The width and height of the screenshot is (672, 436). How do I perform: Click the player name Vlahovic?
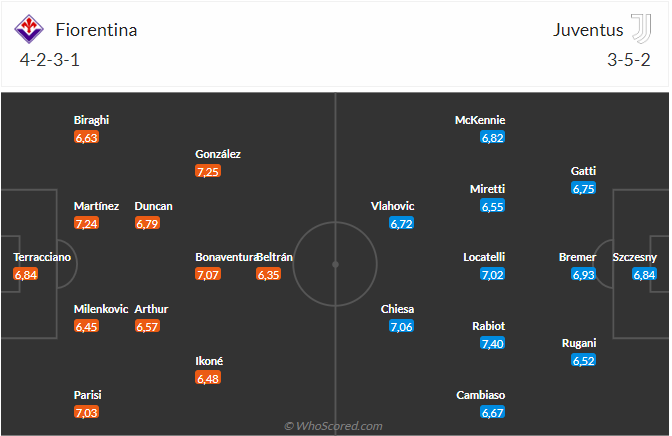[x=392, y=206]
